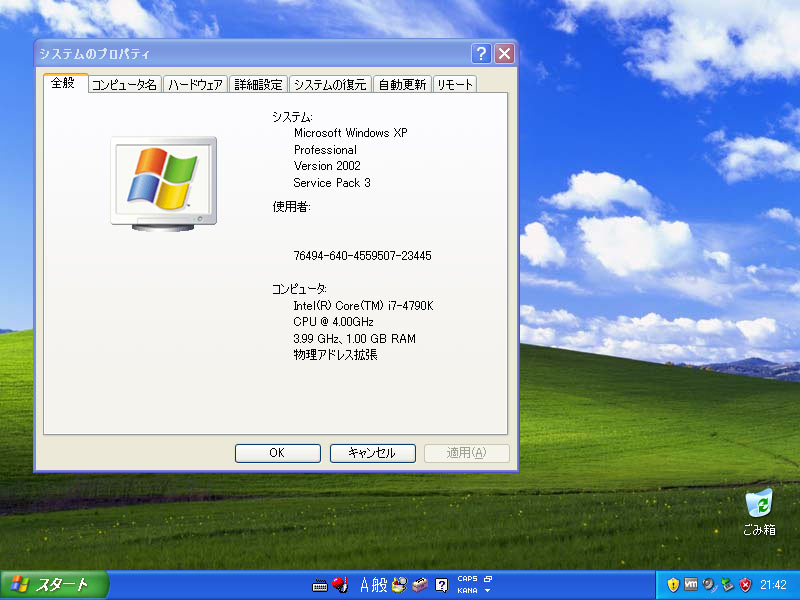
Task: Click the キャンセル button
Action: [x=372, y=453]
